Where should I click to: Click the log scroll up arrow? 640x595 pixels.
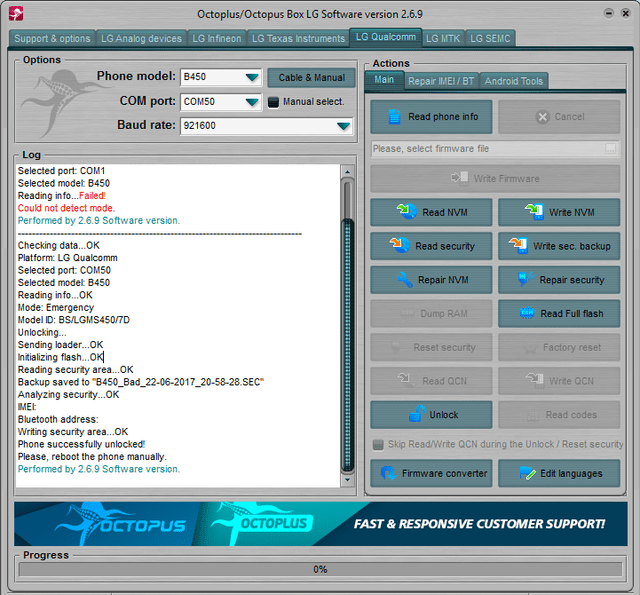click(x=347, y=172)
